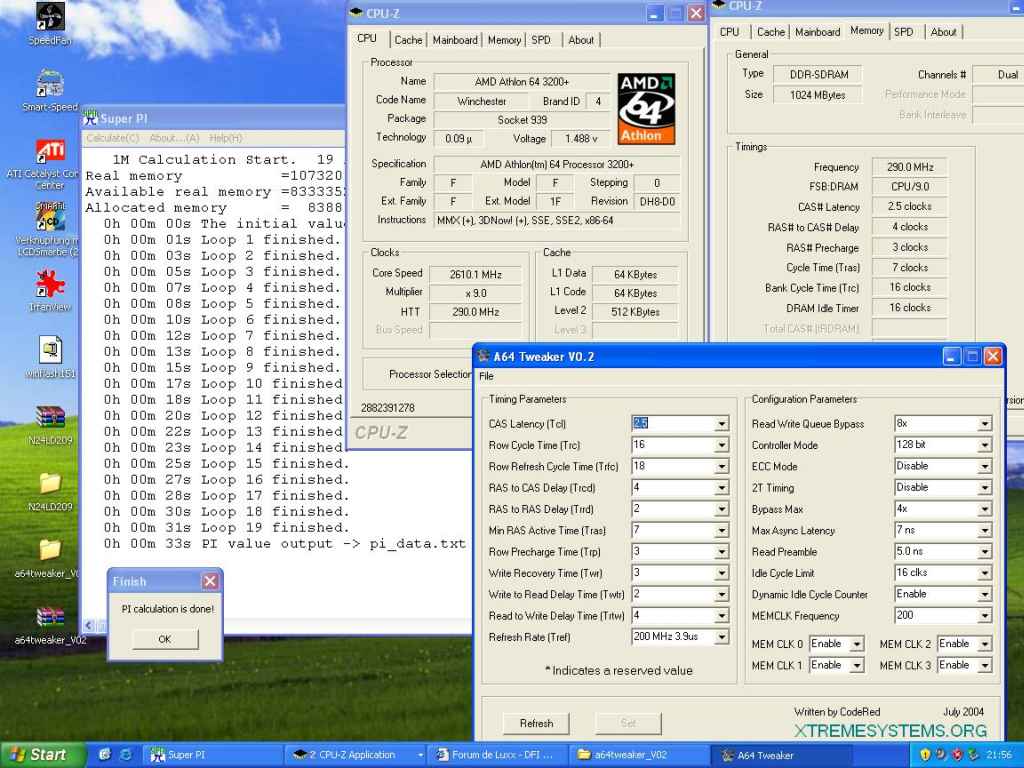Click the Super PI title bar icon

(90, 118)
